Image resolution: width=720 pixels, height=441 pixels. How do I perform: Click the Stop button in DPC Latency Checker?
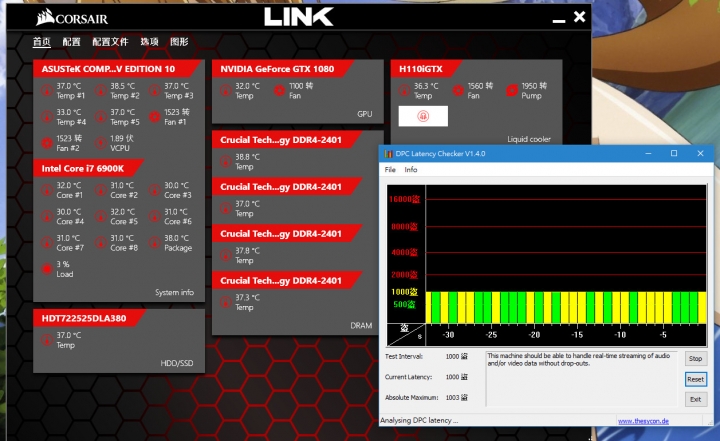695,358
